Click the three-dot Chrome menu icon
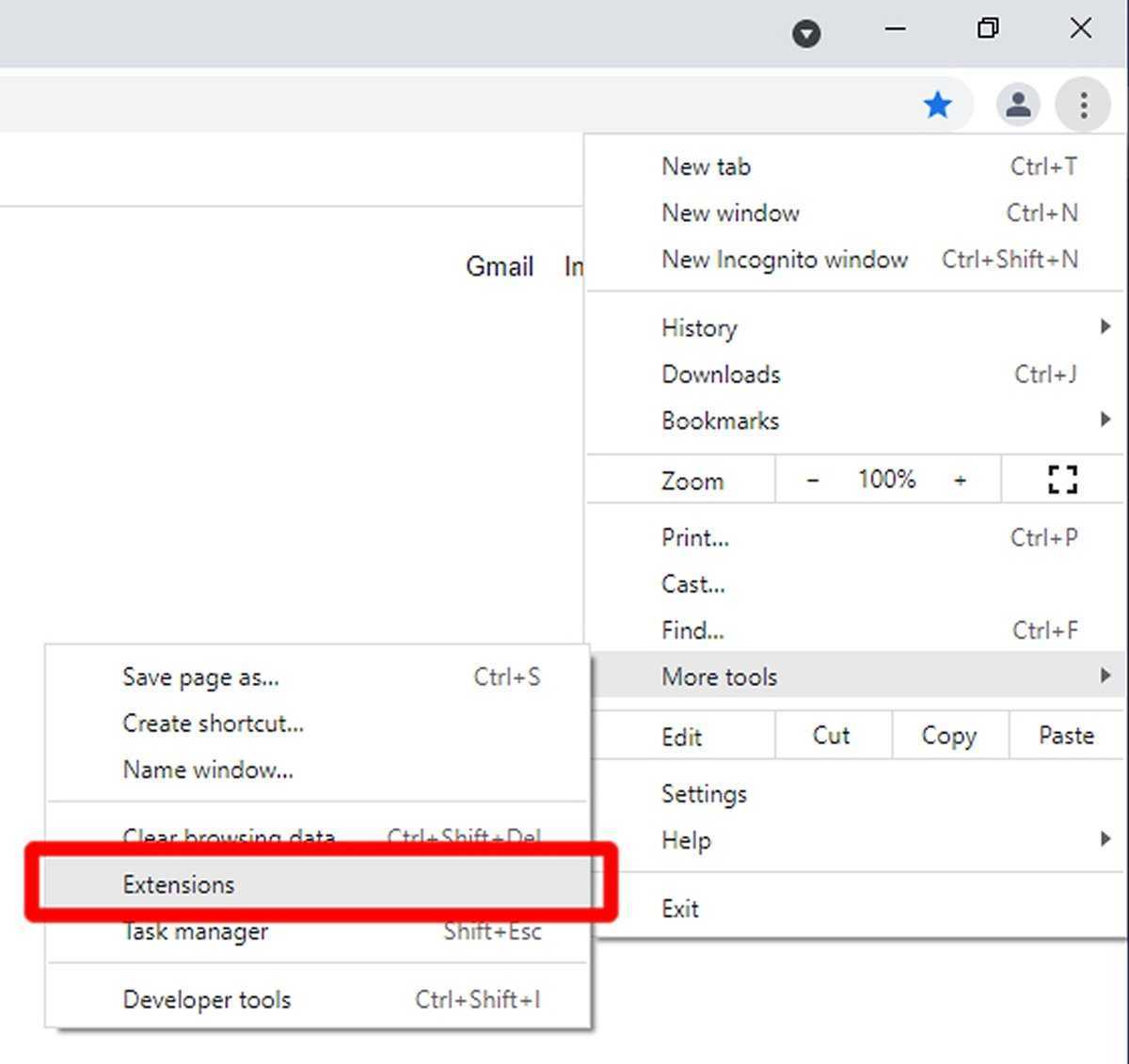Viewport: 1129px width, 1064px height. [x=1084, y=104]
